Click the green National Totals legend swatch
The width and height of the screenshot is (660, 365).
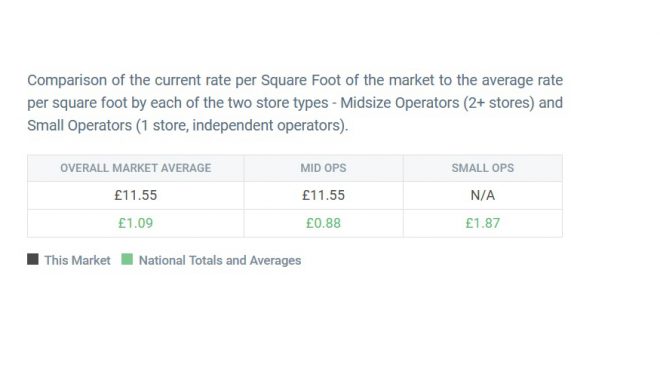[x=127, y=259]
